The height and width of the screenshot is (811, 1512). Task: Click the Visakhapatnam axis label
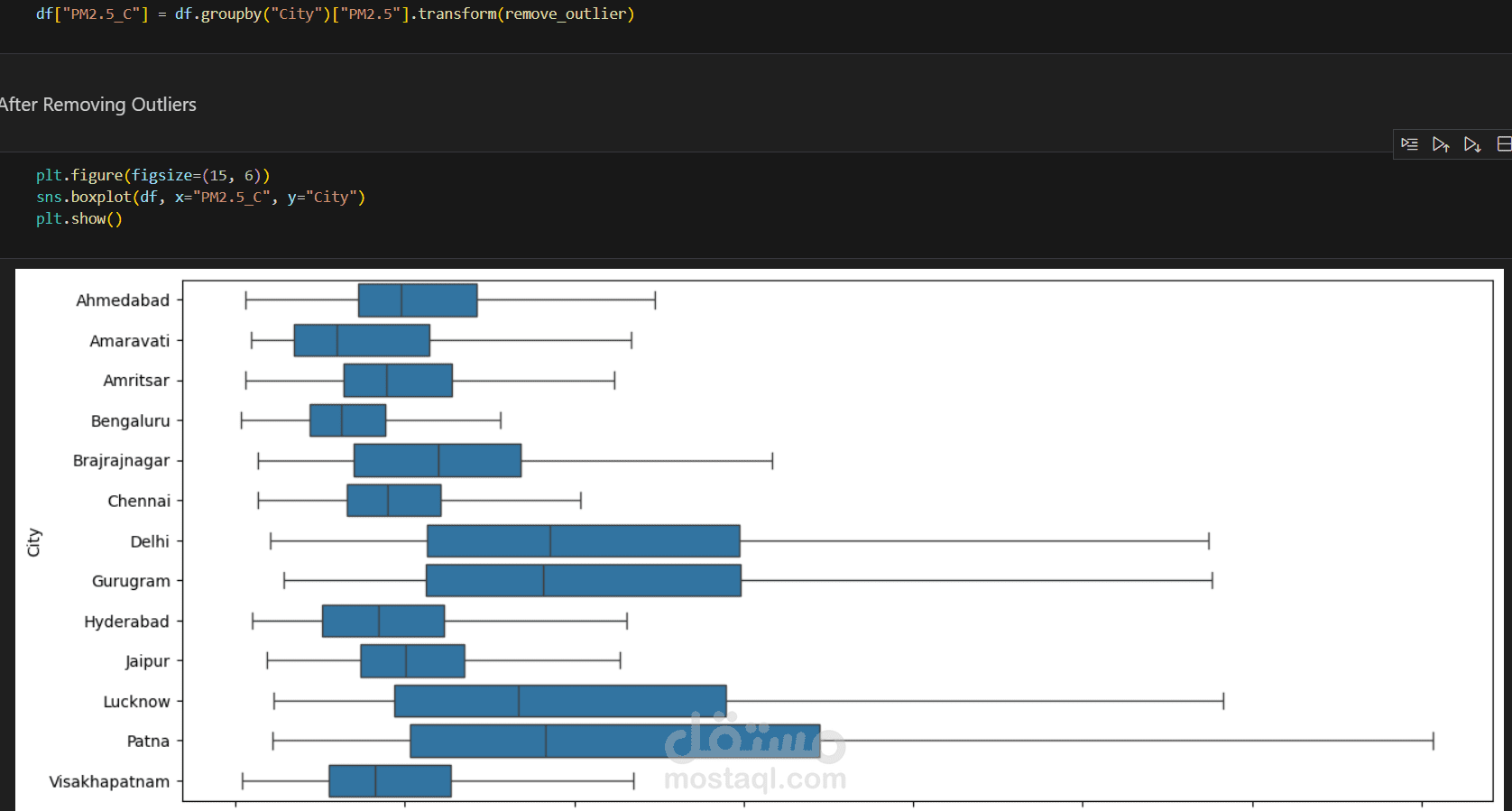pos(109,781)
